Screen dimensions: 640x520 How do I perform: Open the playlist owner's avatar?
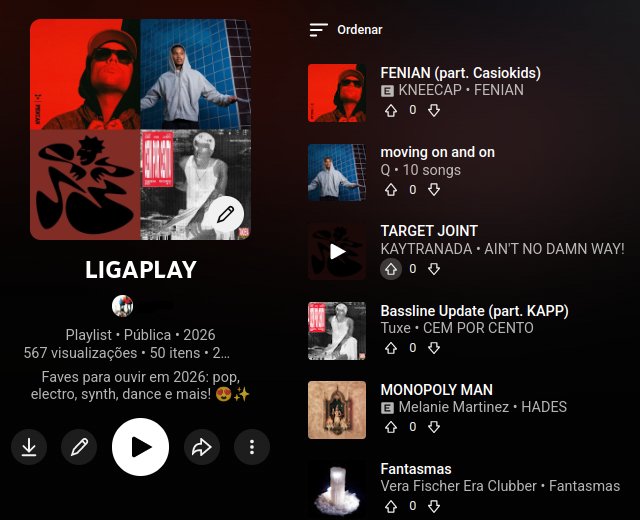[122, 306]
